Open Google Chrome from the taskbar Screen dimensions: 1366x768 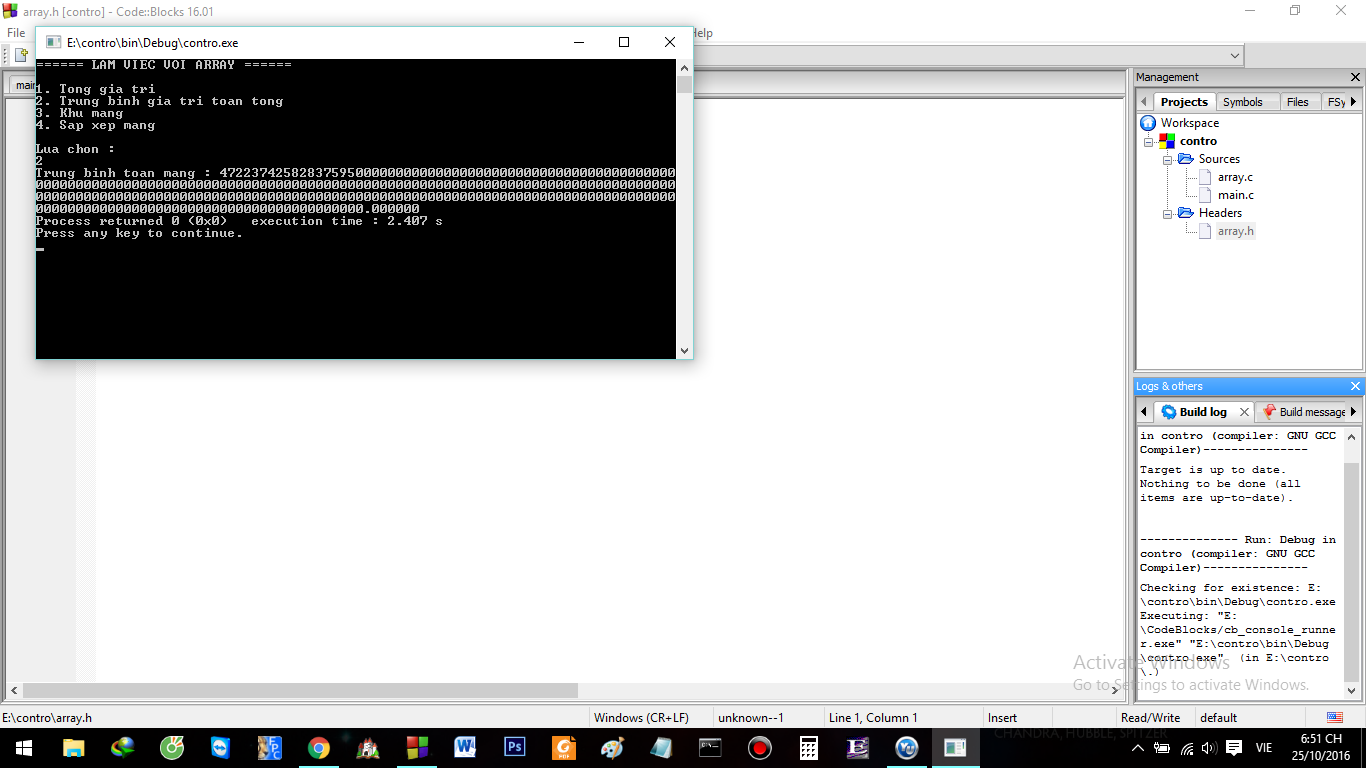click(x=319, y=748)
